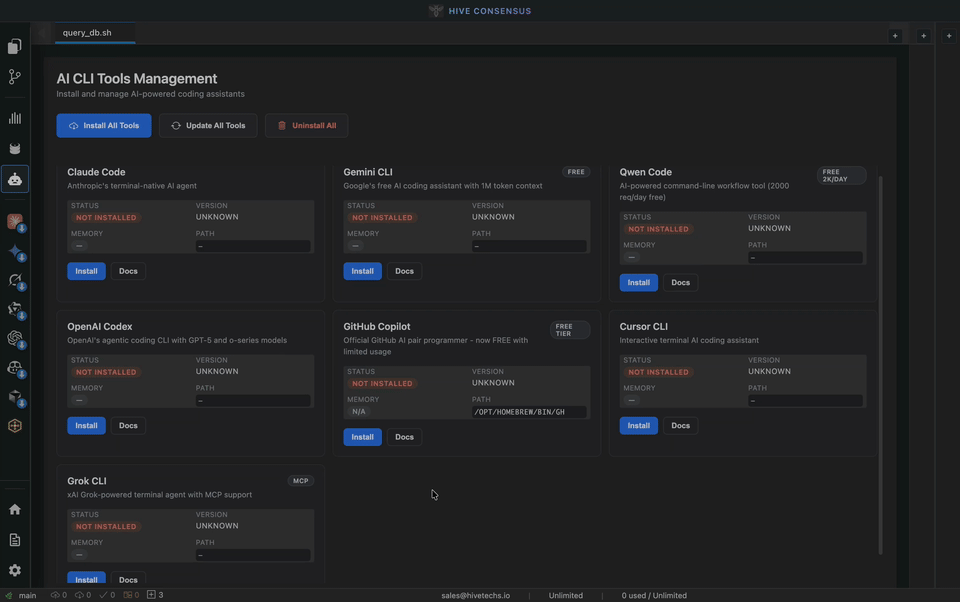
Task: Open the analytics bar chart icon
Action: pos(15,118)
